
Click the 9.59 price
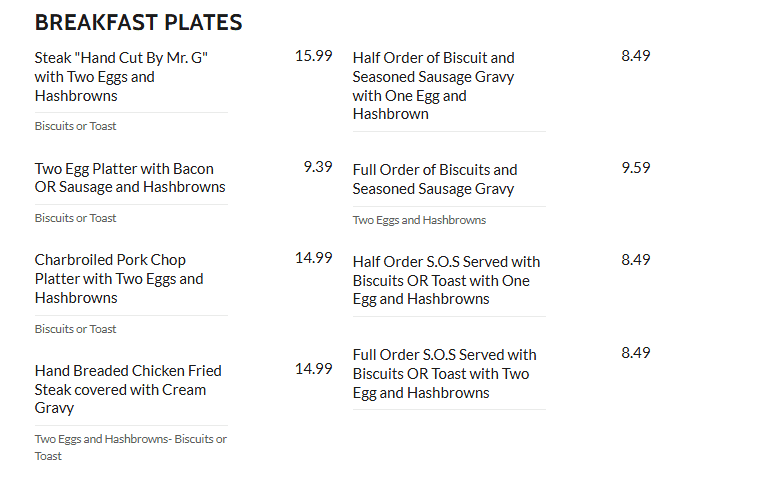[636, 168]
